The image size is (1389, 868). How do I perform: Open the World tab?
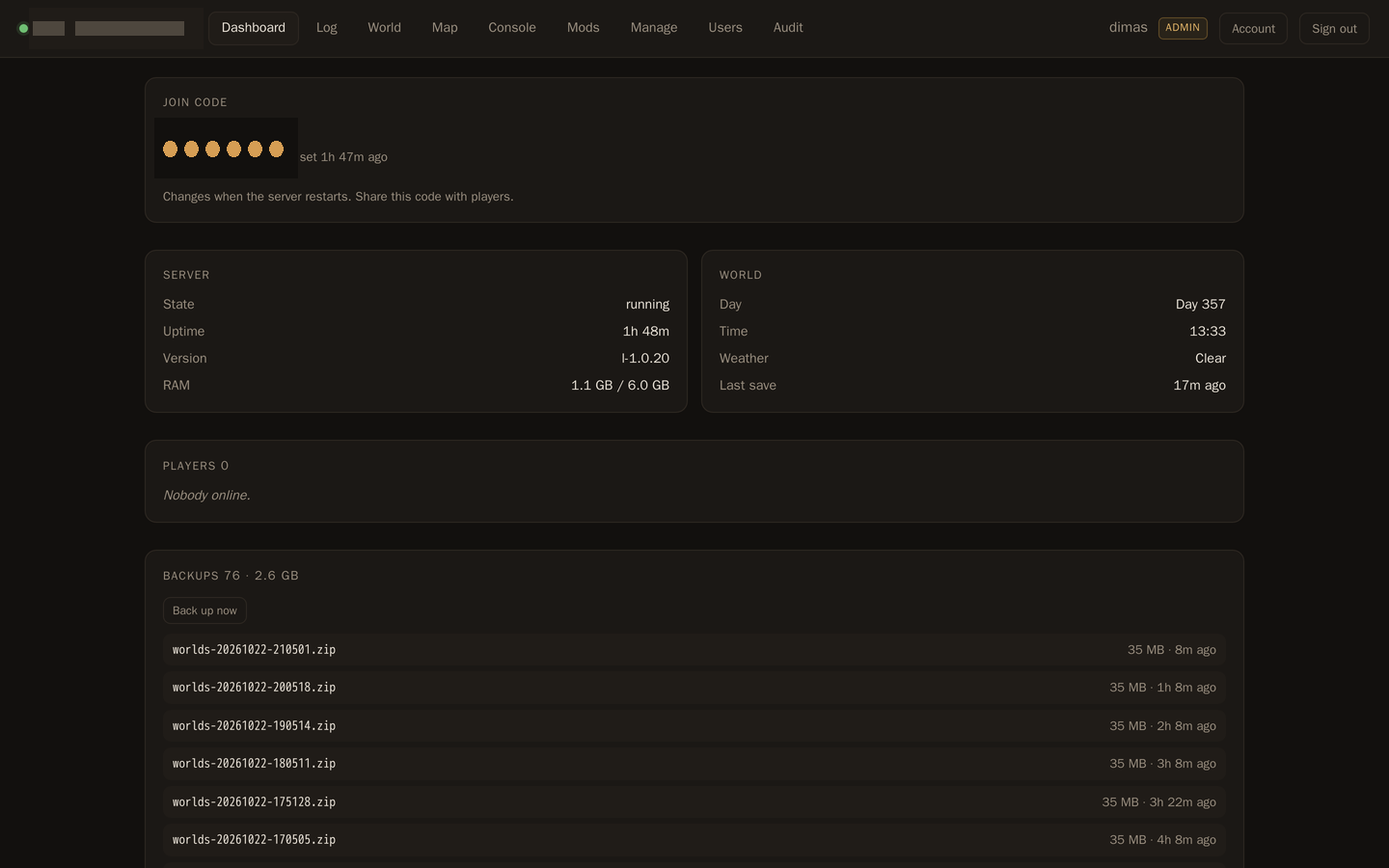coord(384,28)
